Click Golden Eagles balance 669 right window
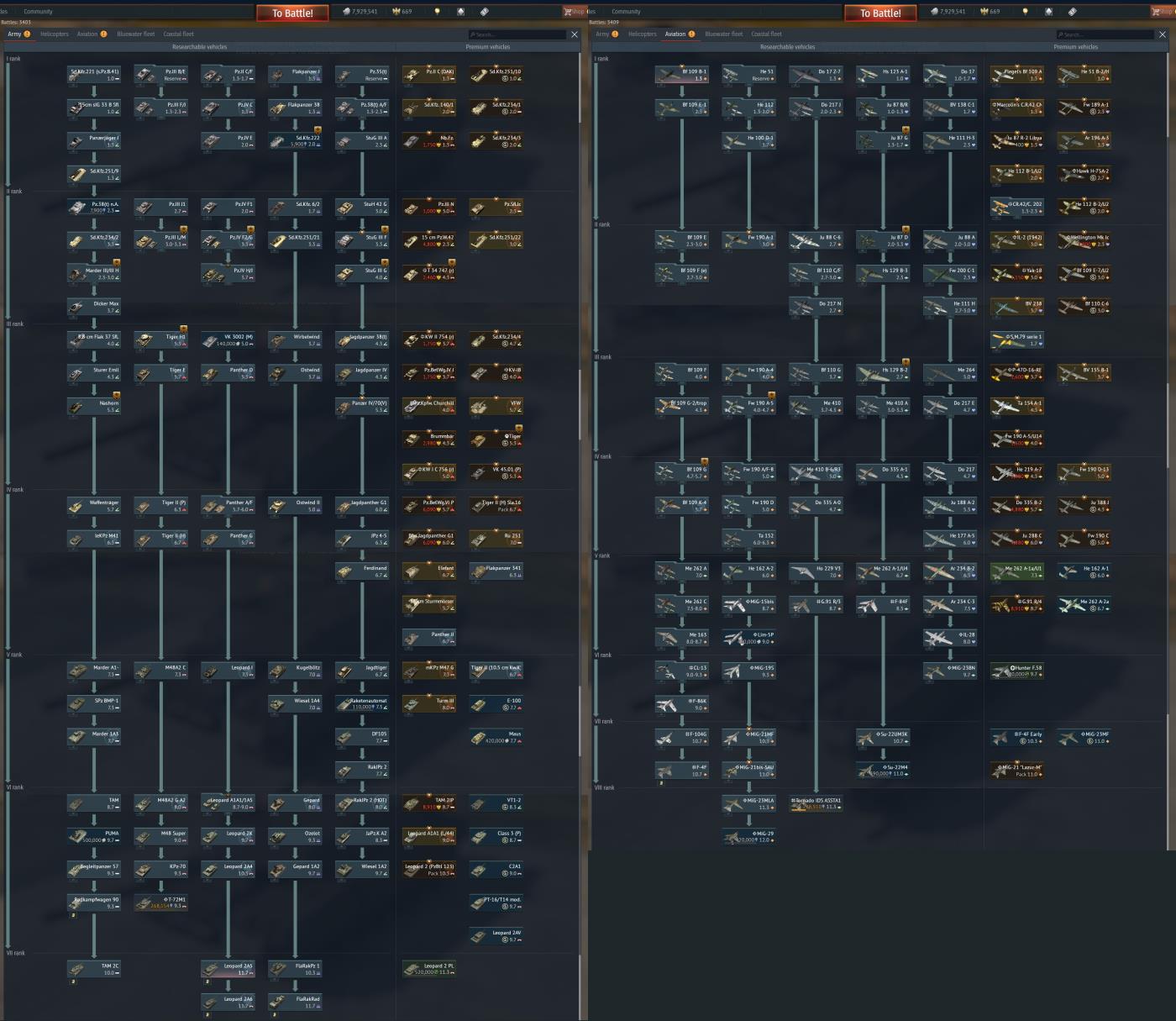This screenshot has height=1021, width=1176. click(990, 12)
